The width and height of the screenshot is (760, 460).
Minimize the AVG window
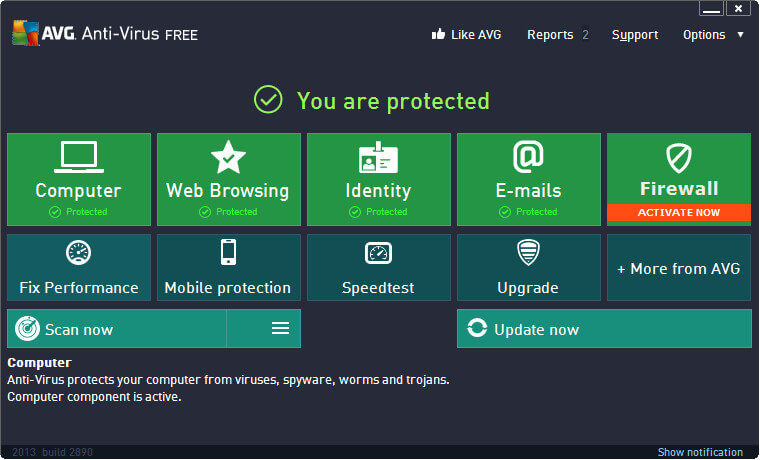(x=711, y=8)
